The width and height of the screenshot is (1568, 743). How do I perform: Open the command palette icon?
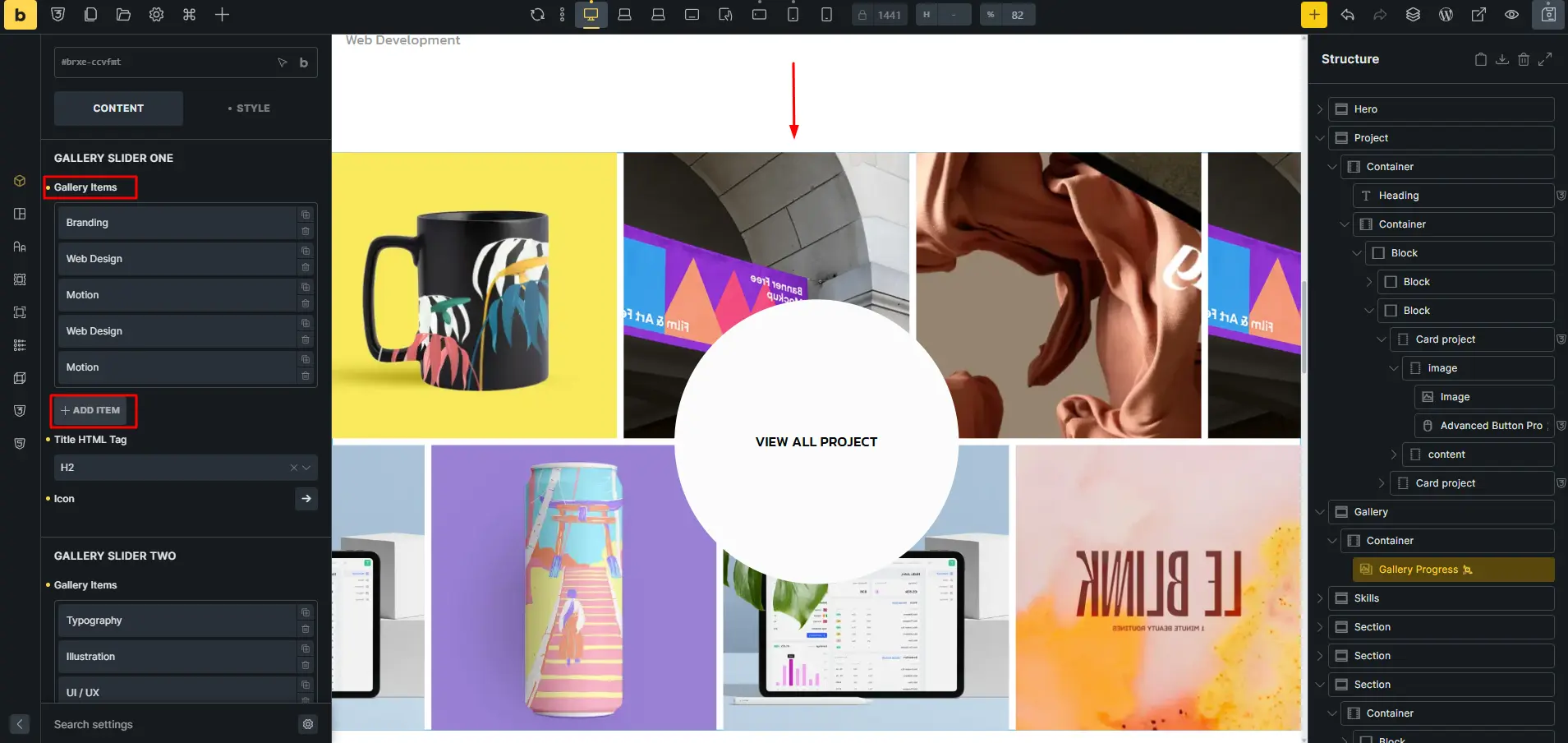click(x=189, y=15)
